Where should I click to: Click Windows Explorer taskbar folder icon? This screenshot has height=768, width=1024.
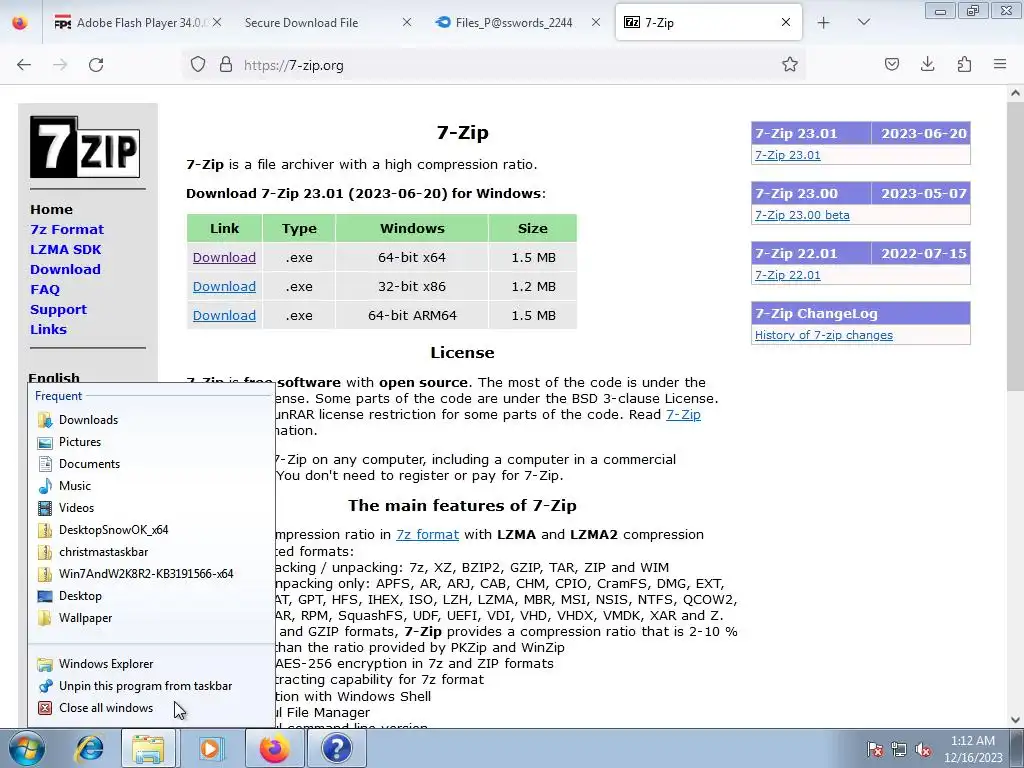[149, 748]
